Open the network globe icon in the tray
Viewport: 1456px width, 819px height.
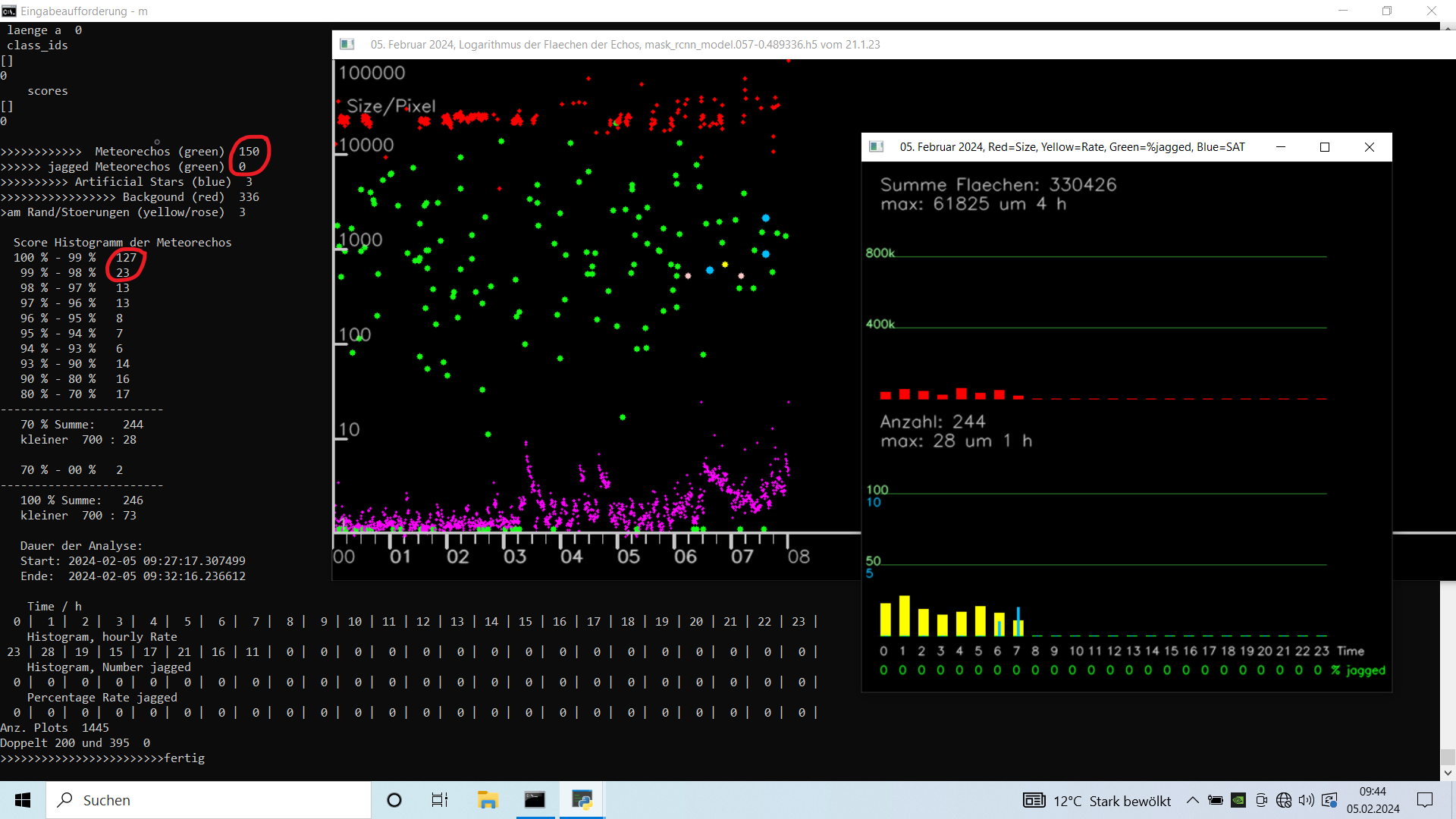click(x=1284, y=800)
